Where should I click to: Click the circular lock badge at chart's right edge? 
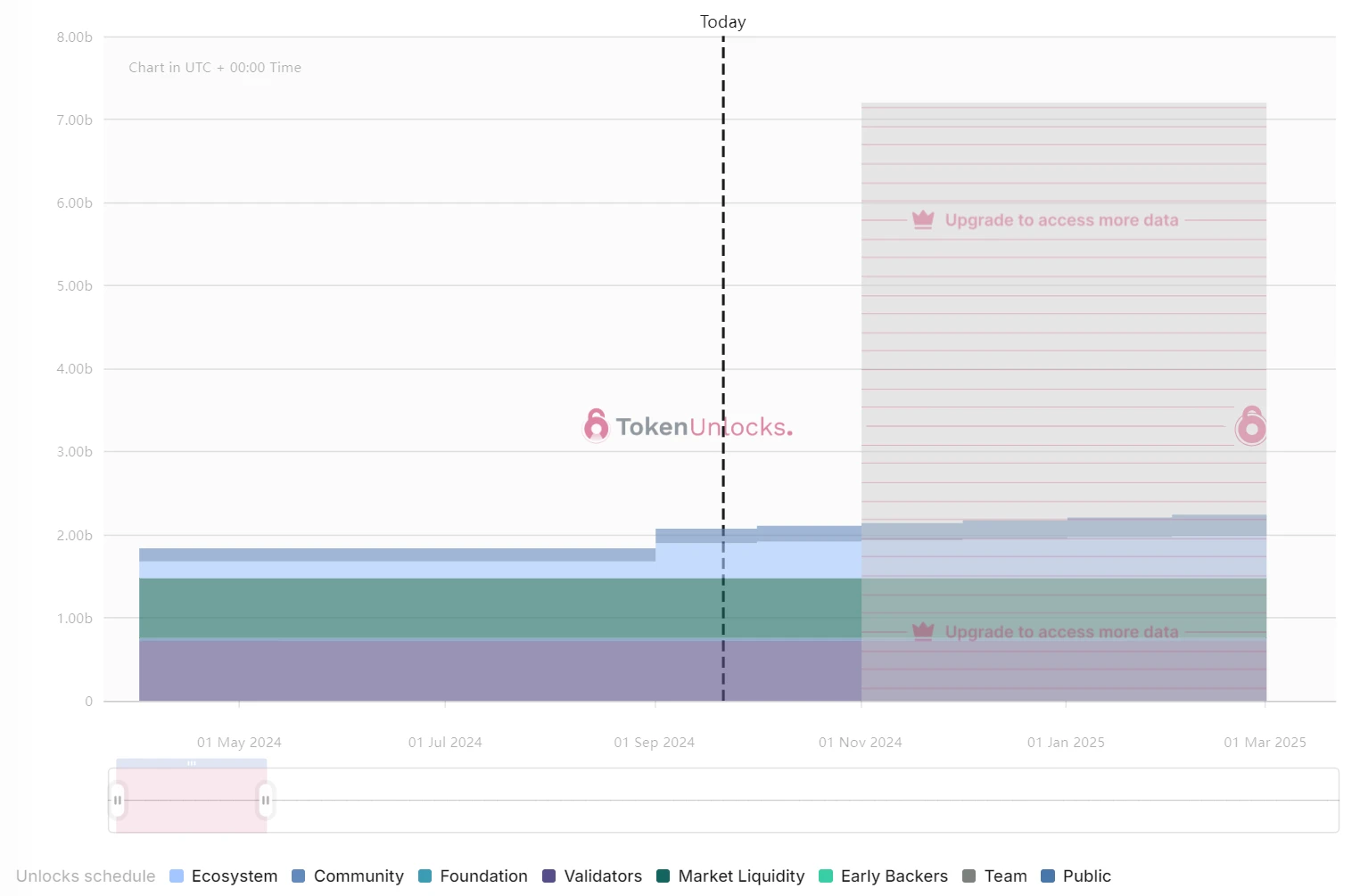1251,427
